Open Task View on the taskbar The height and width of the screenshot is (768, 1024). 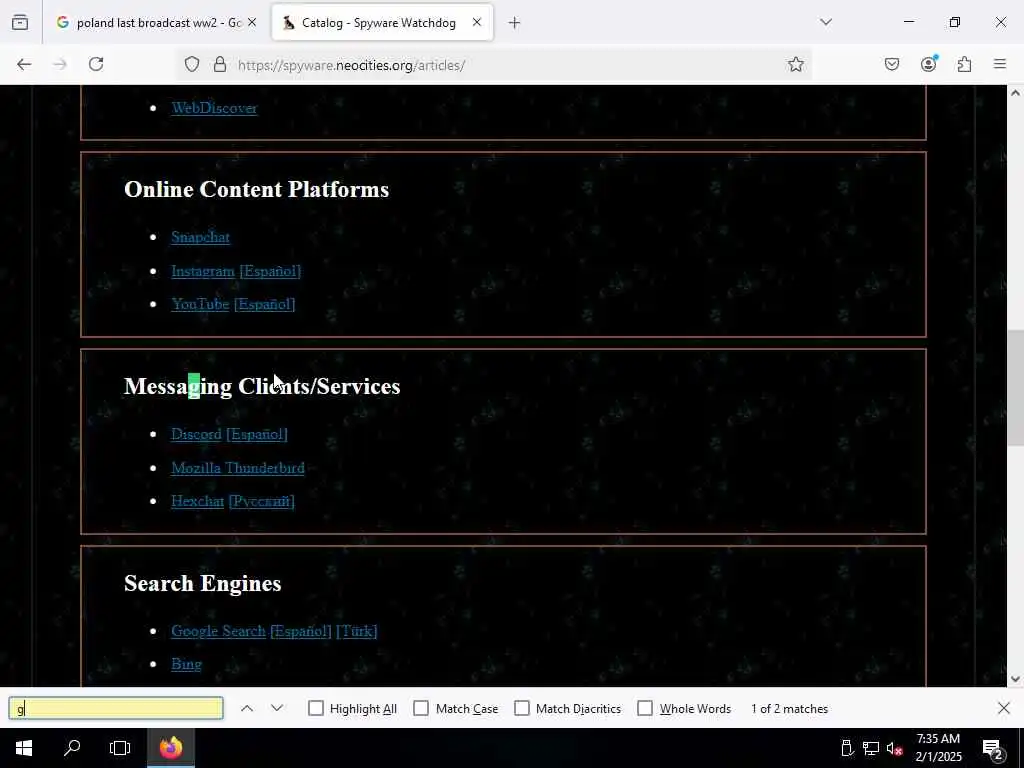click(x=120, y=748)
